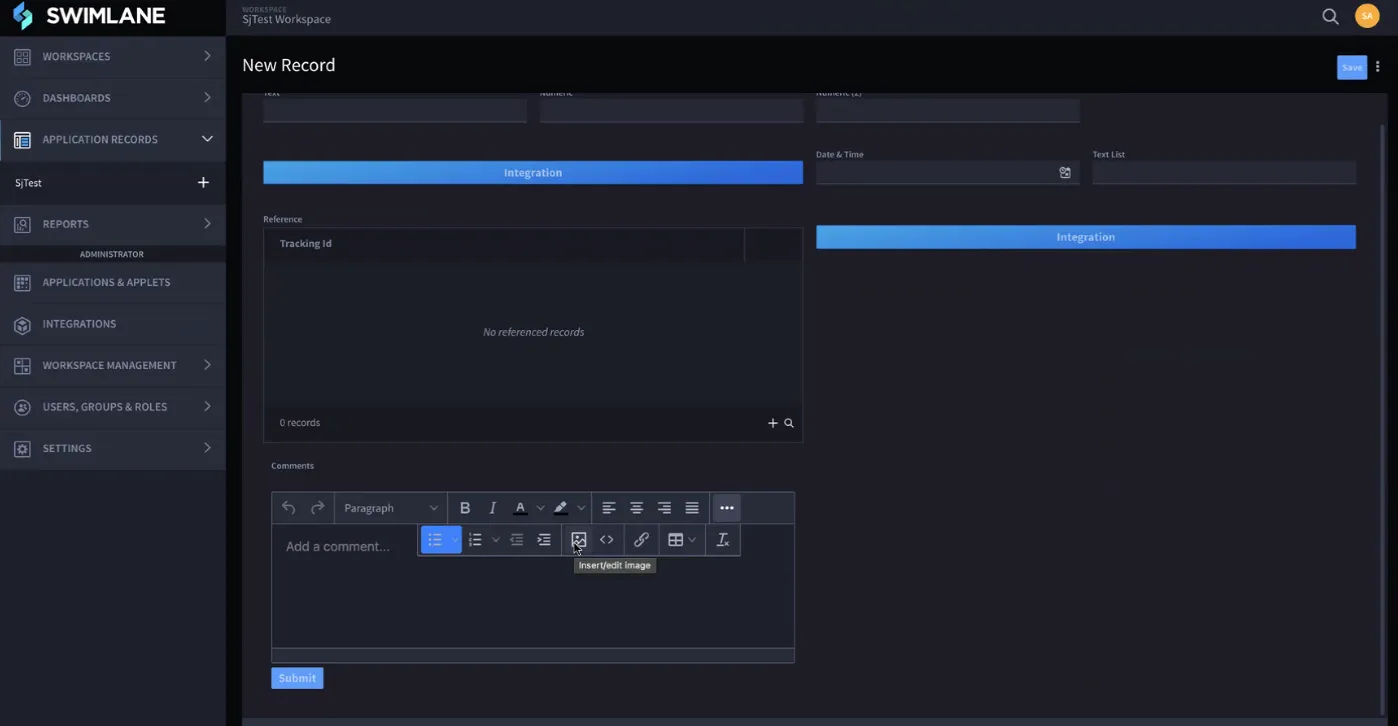Viewport: 1398px width, 726px height.
Task: Open the numbered list style dropdown arrow
Action: click(x=495, y=540)
